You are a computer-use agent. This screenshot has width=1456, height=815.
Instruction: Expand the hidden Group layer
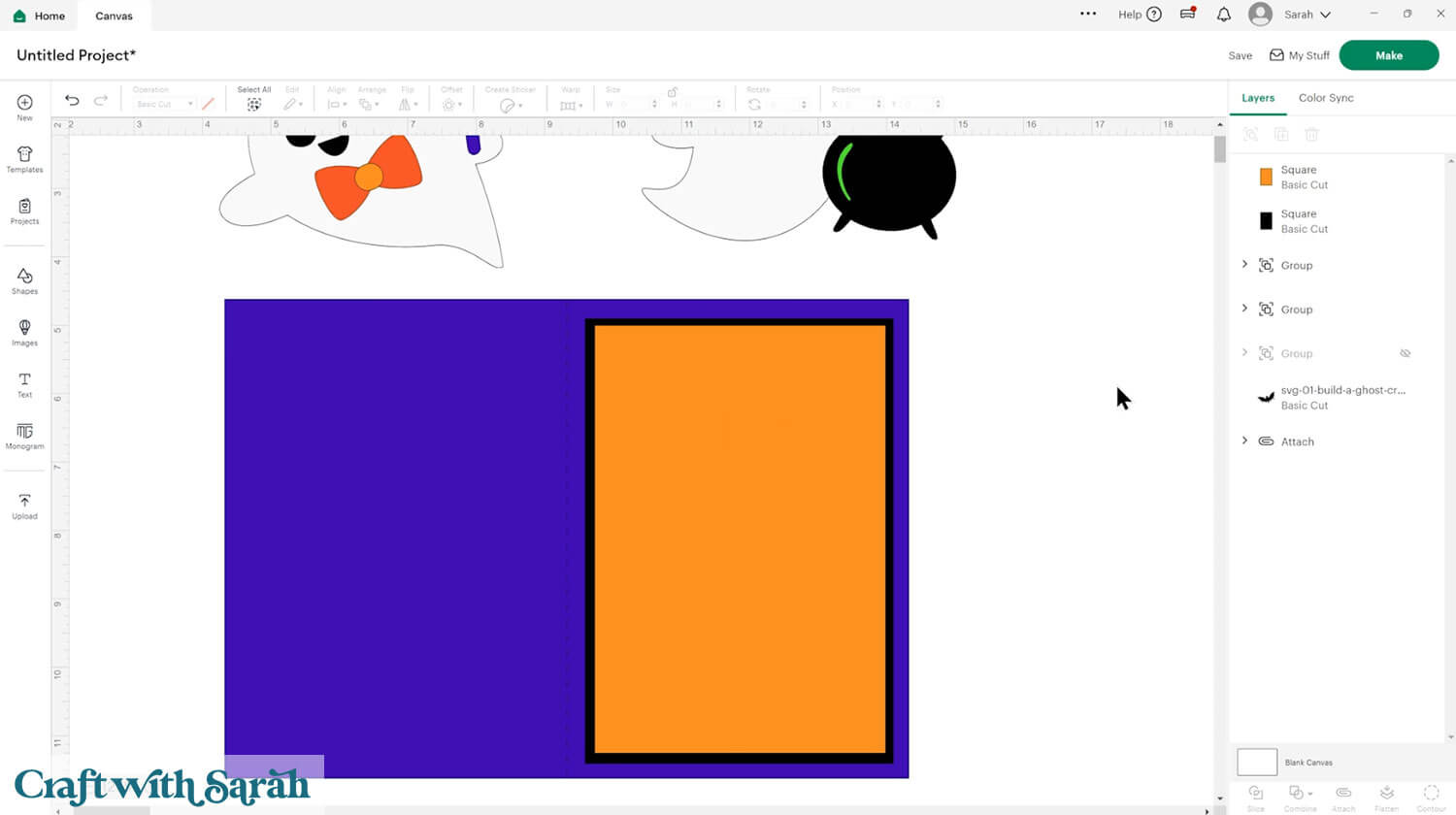click(x=1245, y=352)
